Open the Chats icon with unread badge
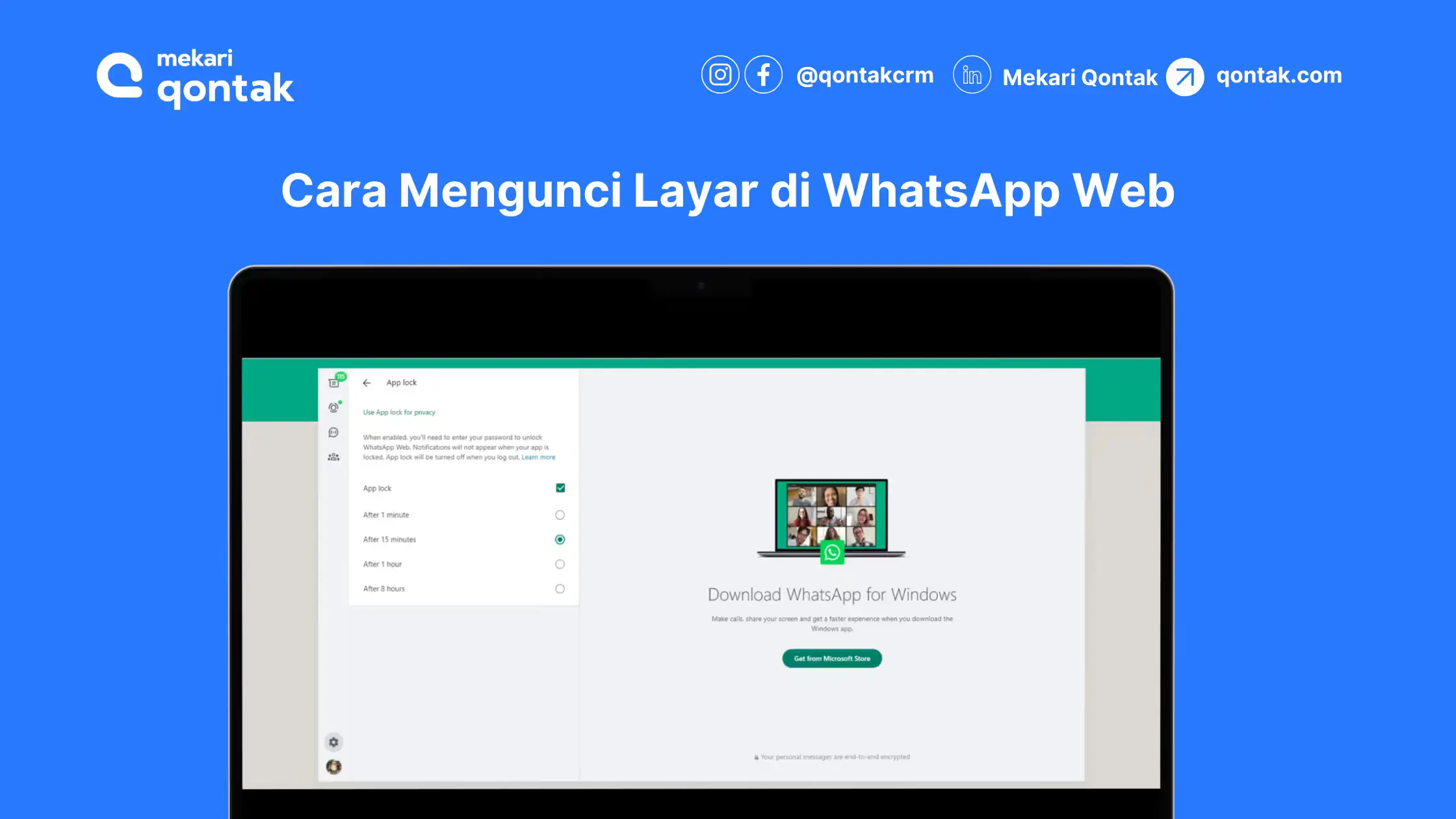1456x819 pixels. pos(335,382)
